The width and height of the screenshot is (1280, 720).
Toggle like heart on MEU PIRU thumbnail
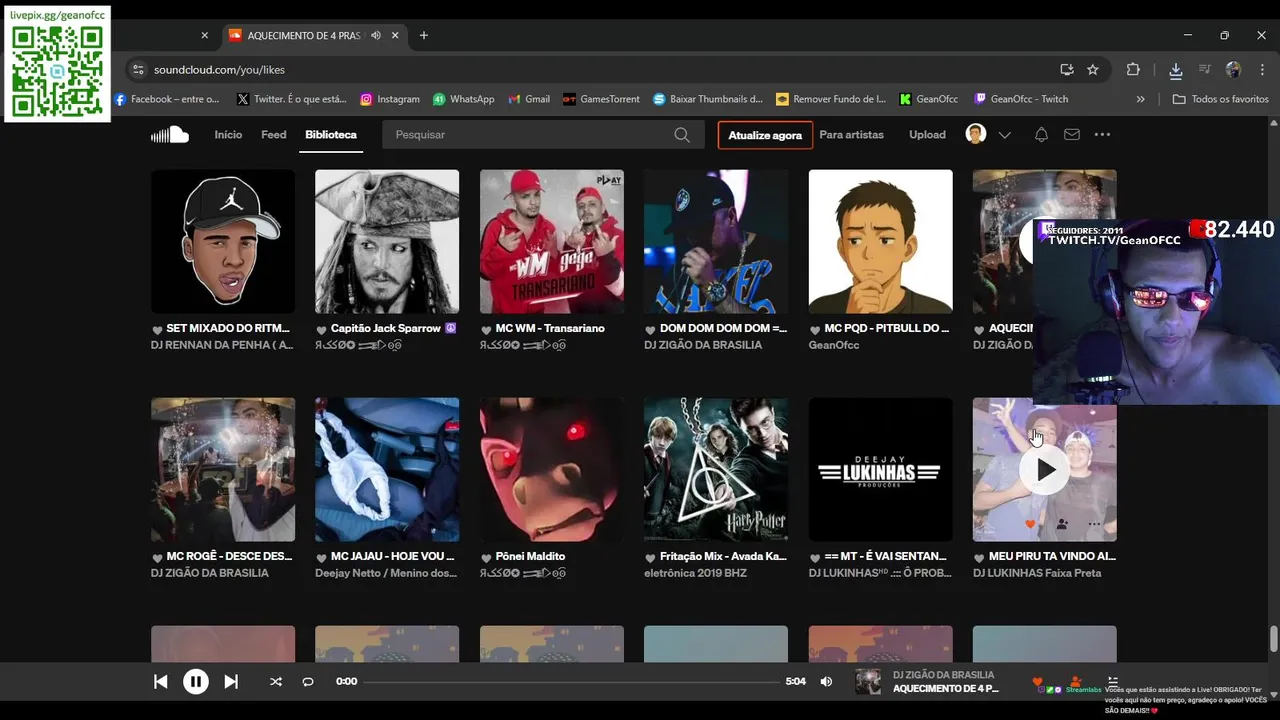(1030, 524)
